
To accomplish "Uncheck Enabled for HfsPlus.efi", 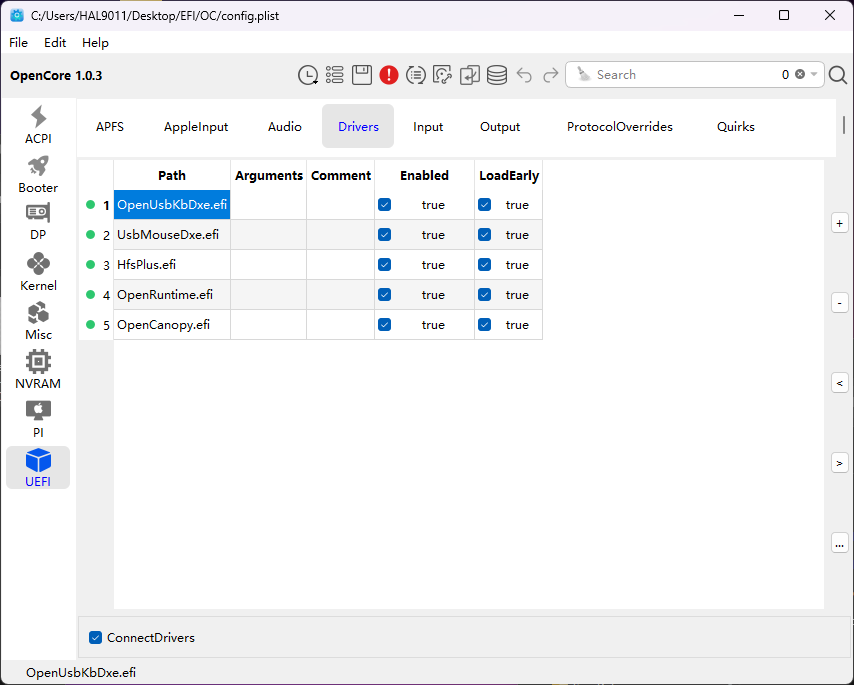I will pos(385,265).
